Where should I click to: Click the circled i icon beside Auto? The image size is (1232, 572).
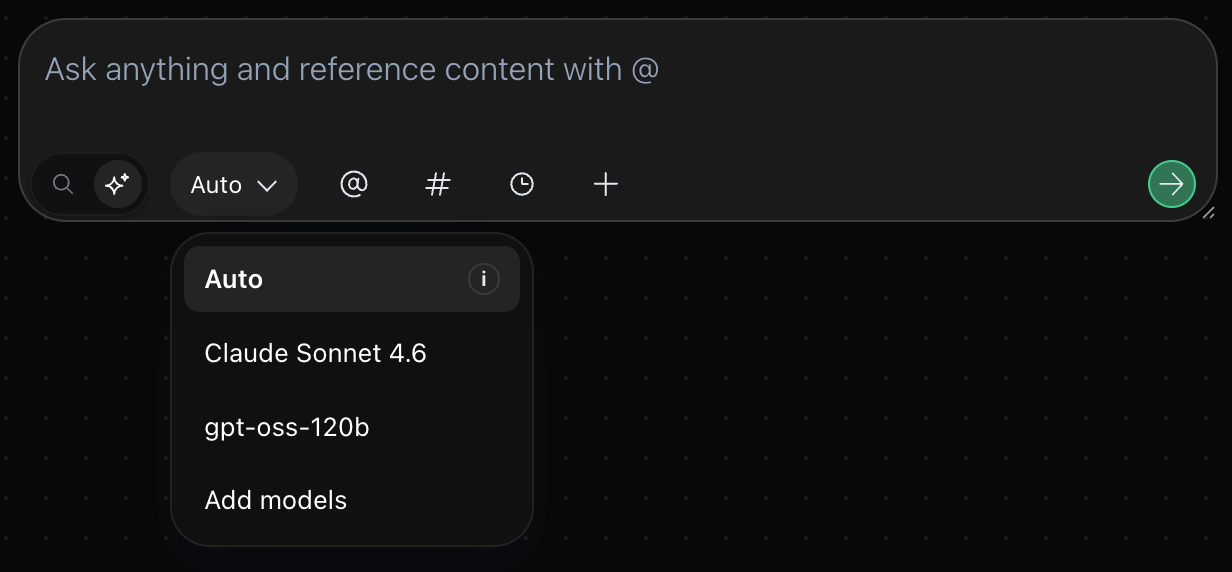click(484, 279)
